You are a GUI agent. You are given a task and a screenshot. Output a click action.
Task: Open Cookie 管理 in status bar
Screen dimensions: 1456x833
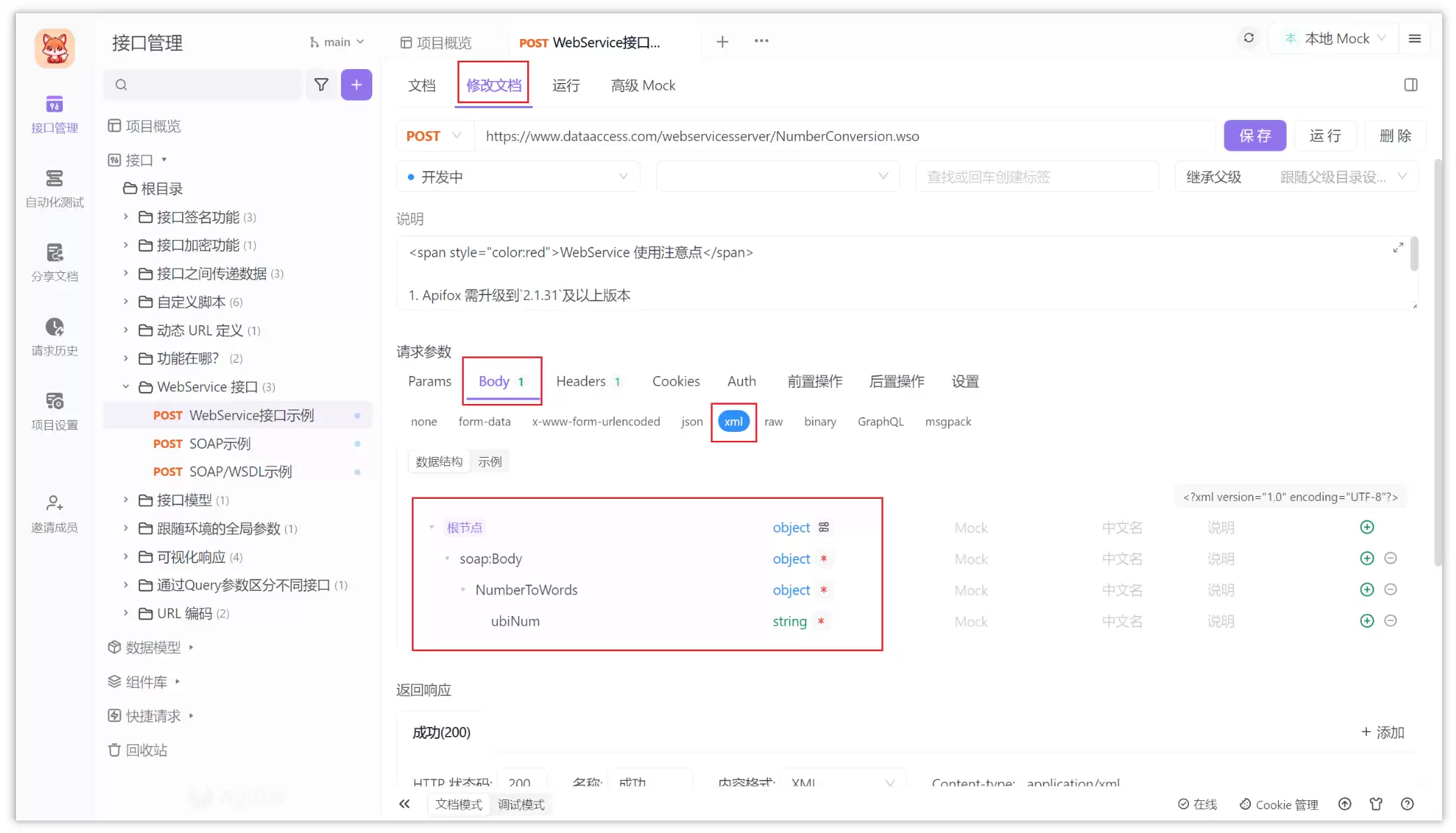(1279, 804)
